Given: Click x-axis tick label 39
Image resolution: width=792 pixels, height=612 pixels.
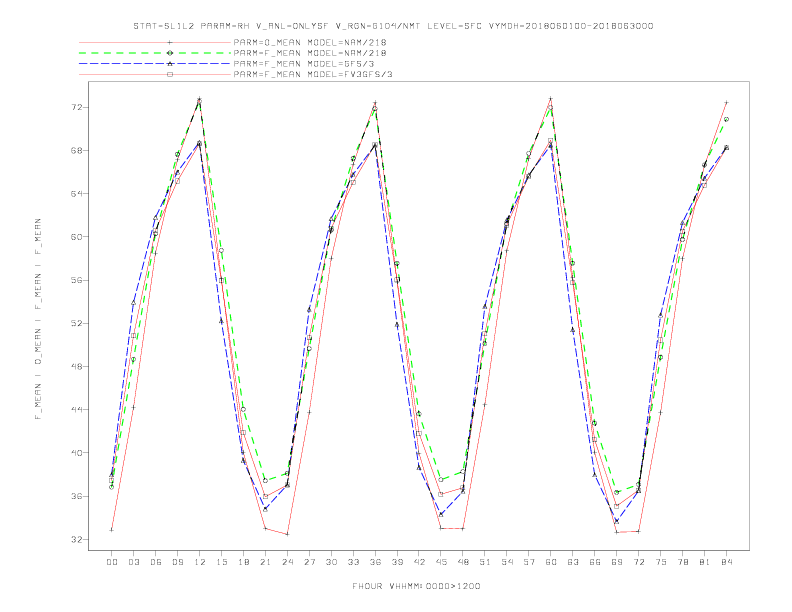Looking at the screenshot, I should click(397, 562).
